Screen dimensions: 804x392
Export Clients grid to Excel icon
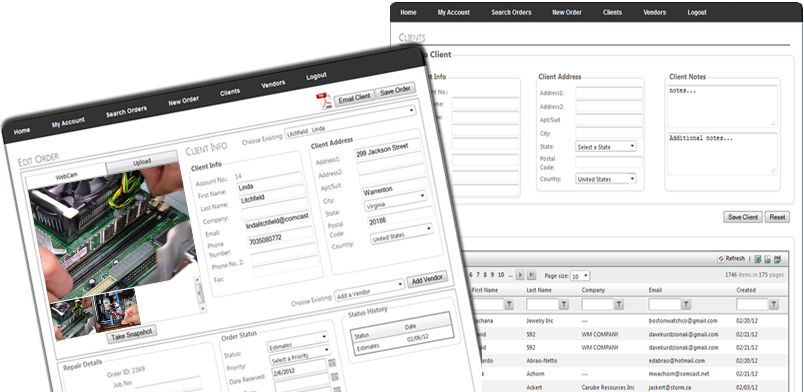[758, 259]
